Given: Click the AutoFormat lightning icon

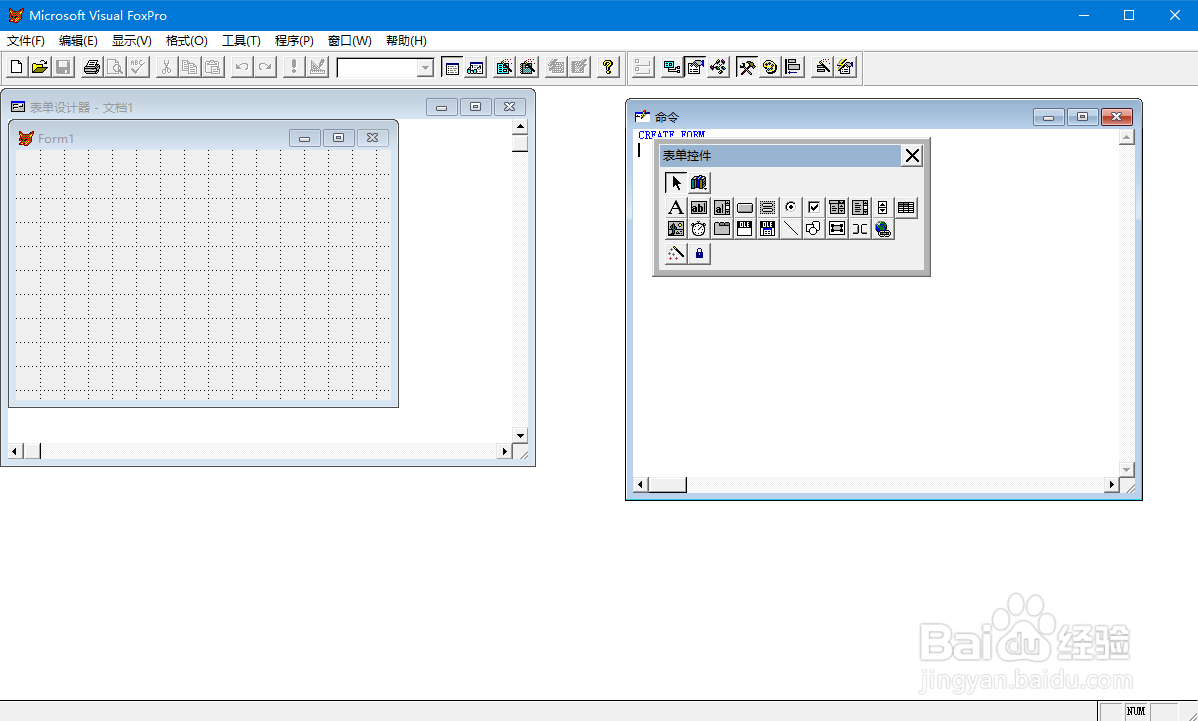Looking at the screenshot, I should click(845, 67).
